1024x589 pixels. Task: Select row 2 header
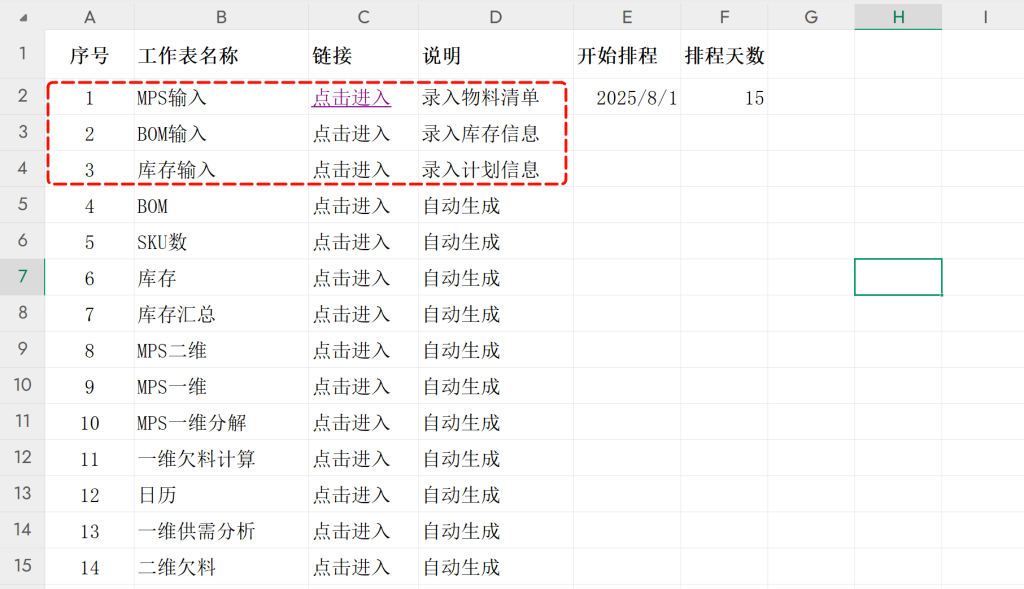(22, 97)
